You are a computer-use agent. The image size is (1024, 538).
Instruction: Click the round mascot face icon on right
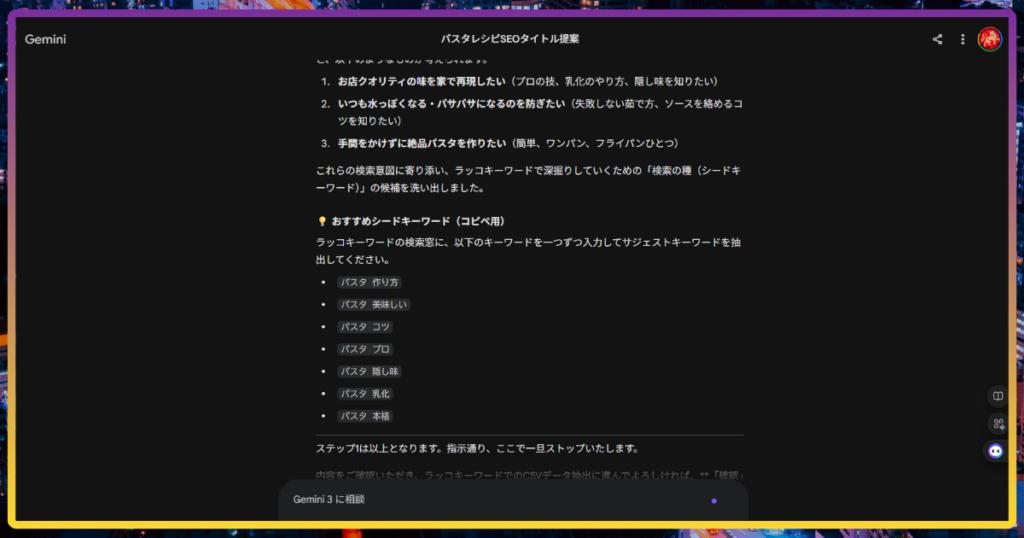[996, 451]
